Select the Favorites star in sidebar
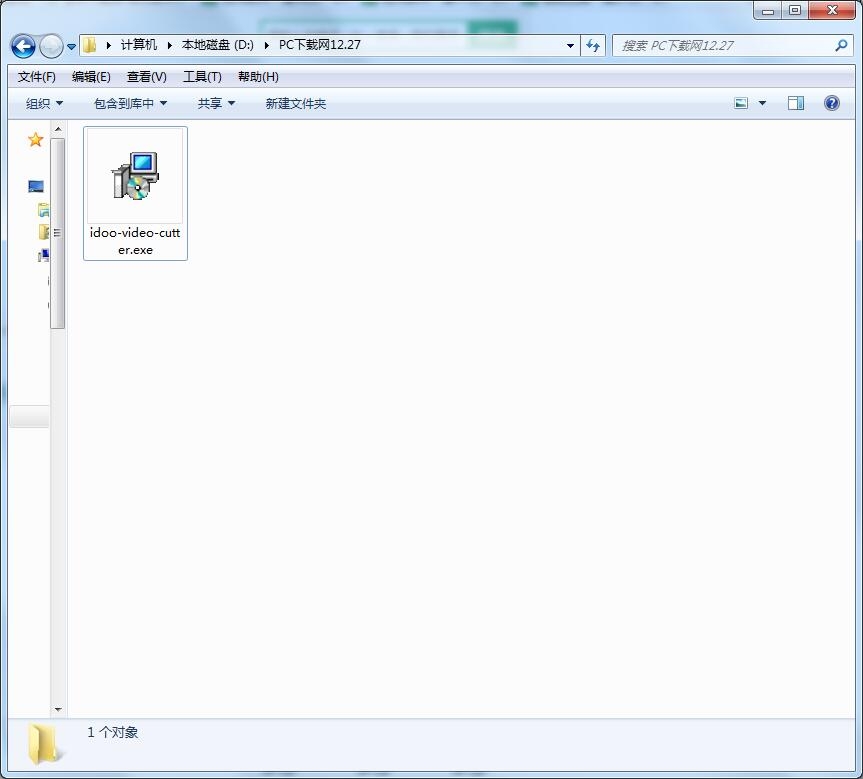The image size is (863, 779). (36, 140)
